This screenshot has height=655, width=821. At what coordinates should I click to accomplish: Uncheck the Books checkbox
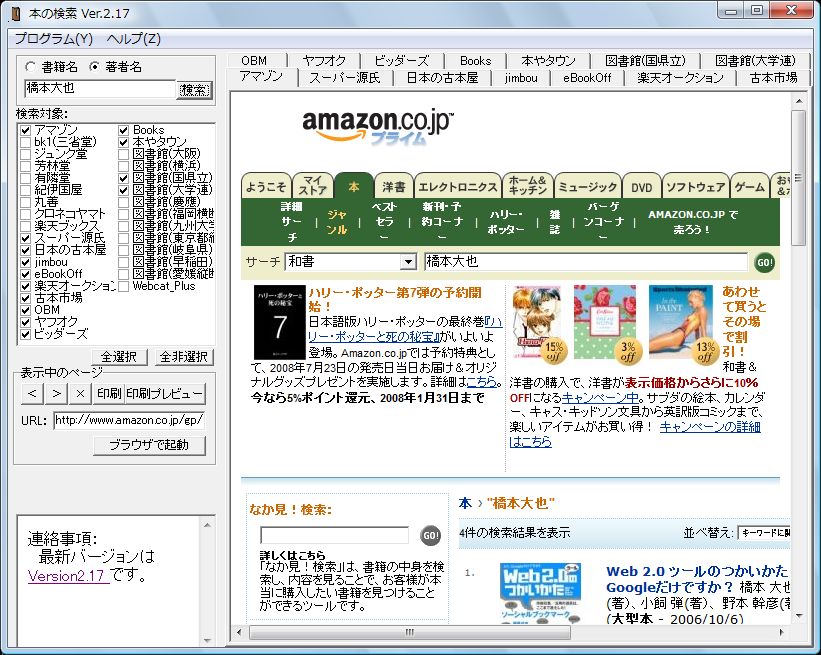[123, 130]
